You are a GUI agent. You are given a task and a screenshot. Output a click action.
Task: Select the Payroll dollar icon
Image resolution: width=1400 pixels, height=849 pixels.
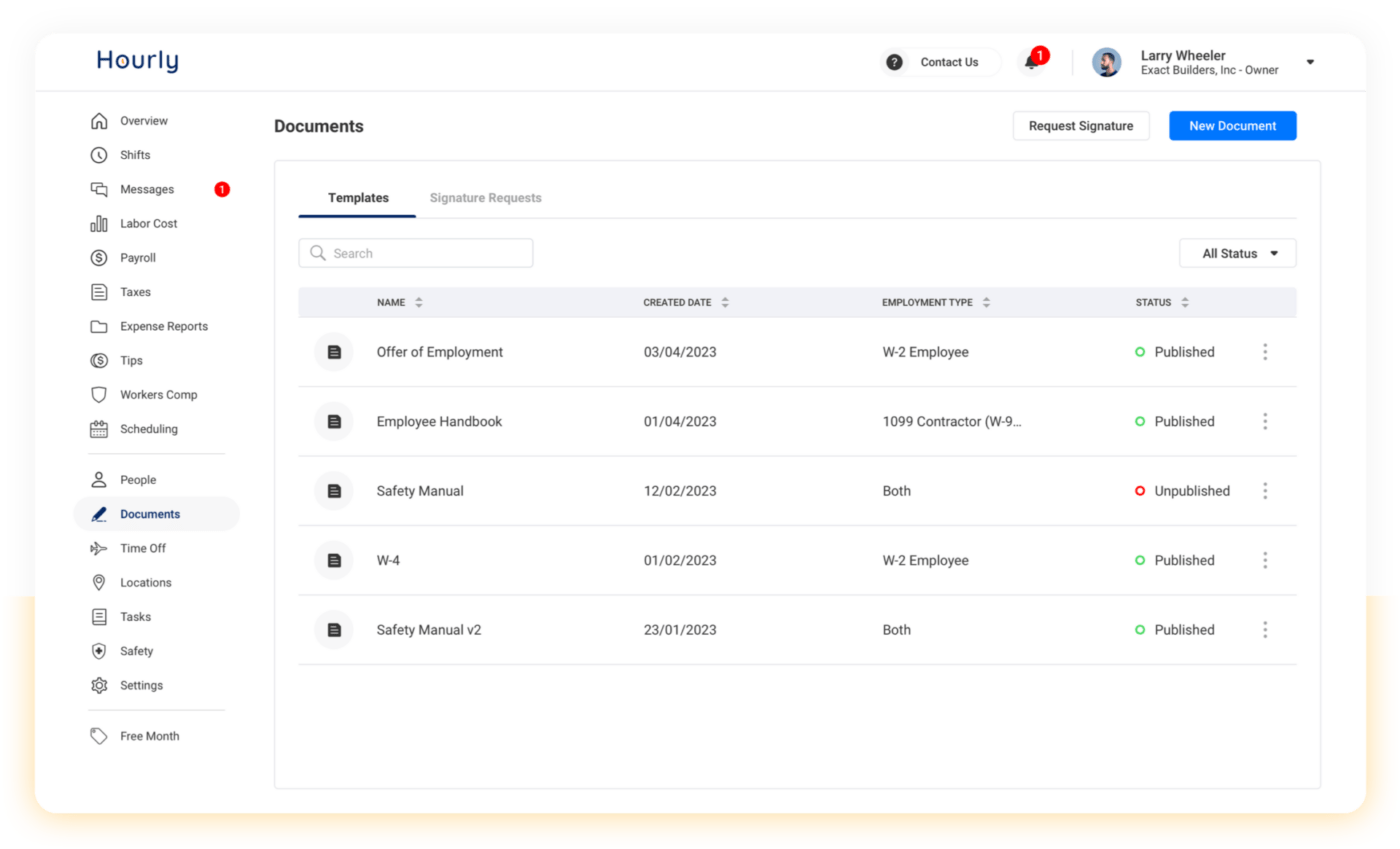99,258
